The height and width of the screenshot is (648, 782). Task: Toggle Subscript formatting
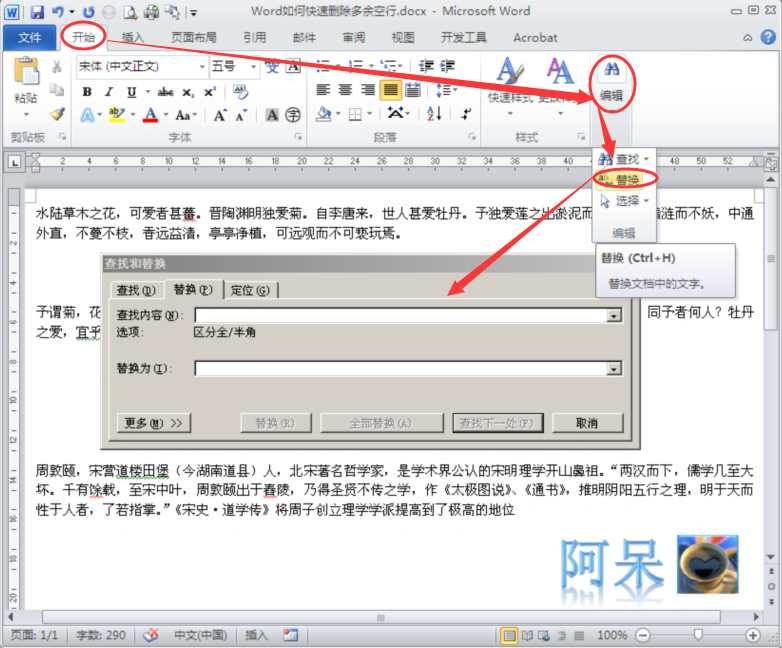pos(188,92)
